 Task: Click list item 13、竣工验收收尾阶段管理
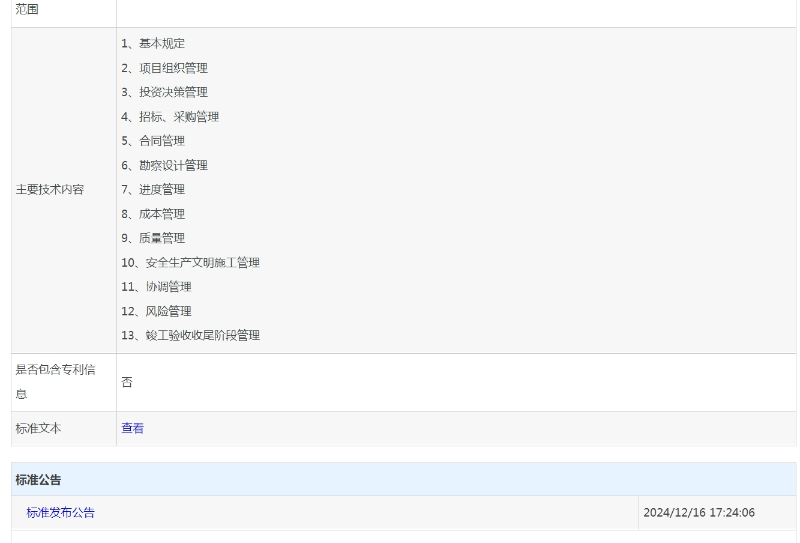(x=190, y=335)
